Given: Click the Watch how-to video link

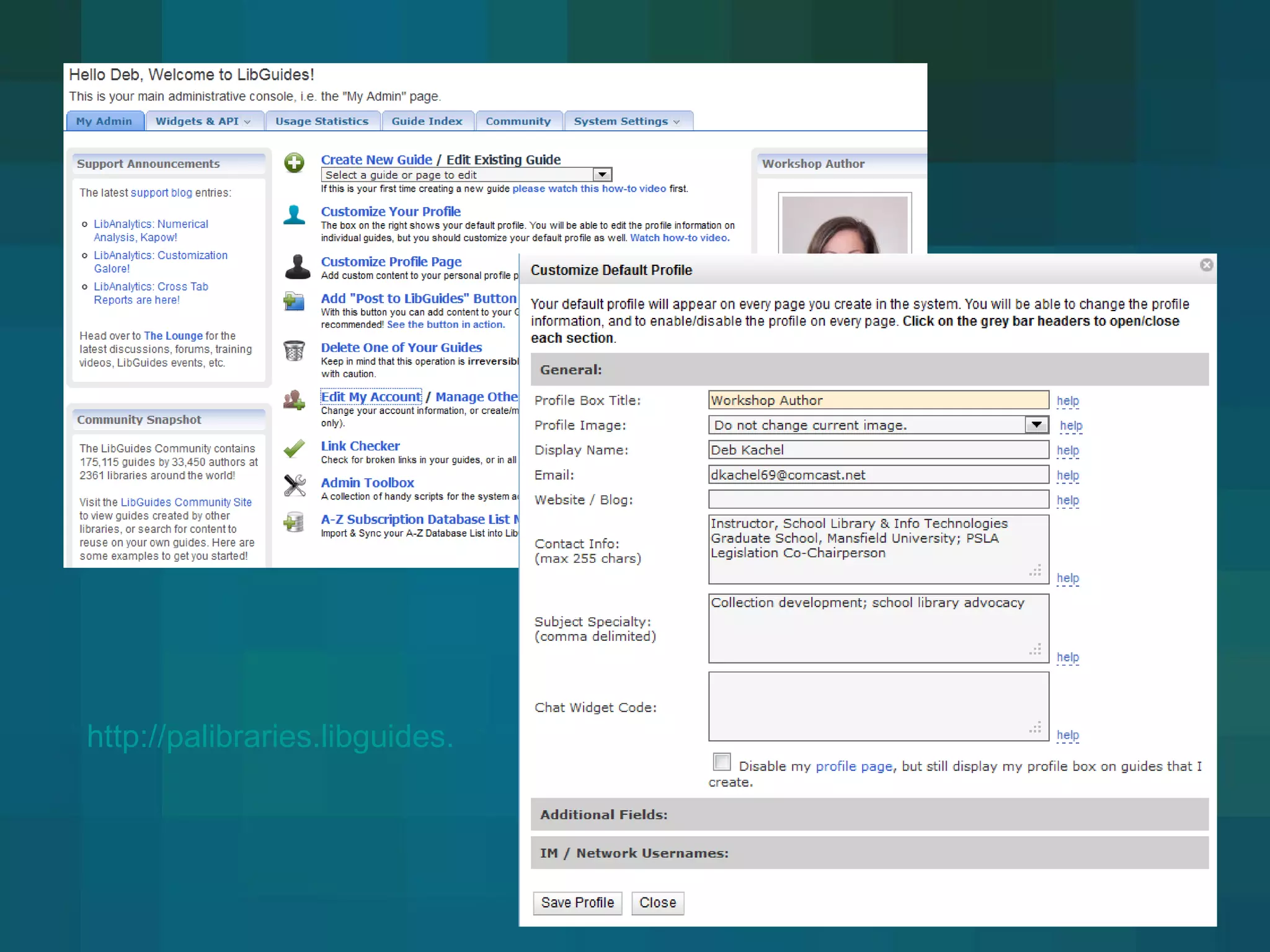Looking at the screenshot, I should (680, 237).
